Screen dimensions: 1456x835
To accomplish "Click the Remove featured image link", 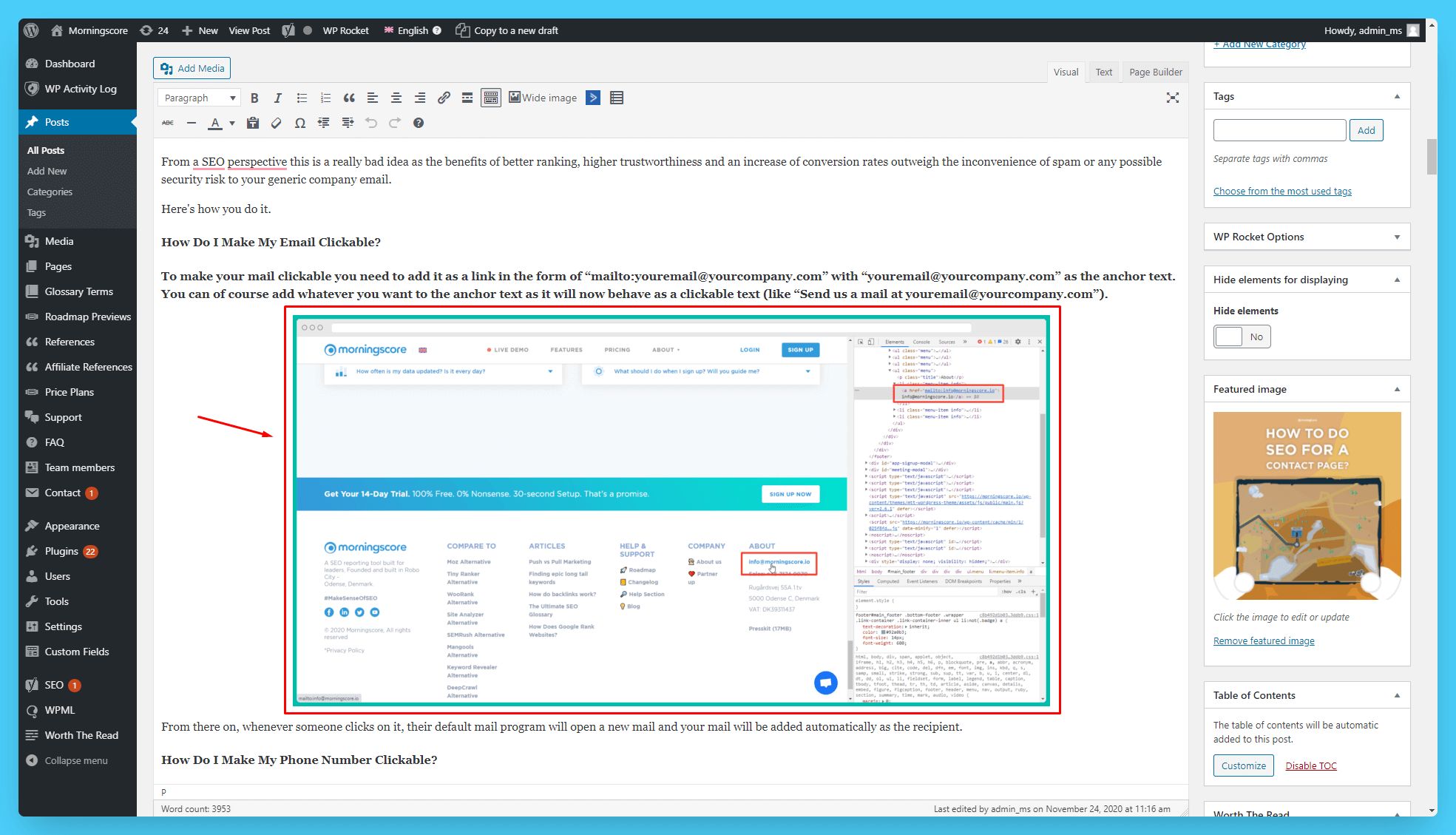I will [1263, 638].
